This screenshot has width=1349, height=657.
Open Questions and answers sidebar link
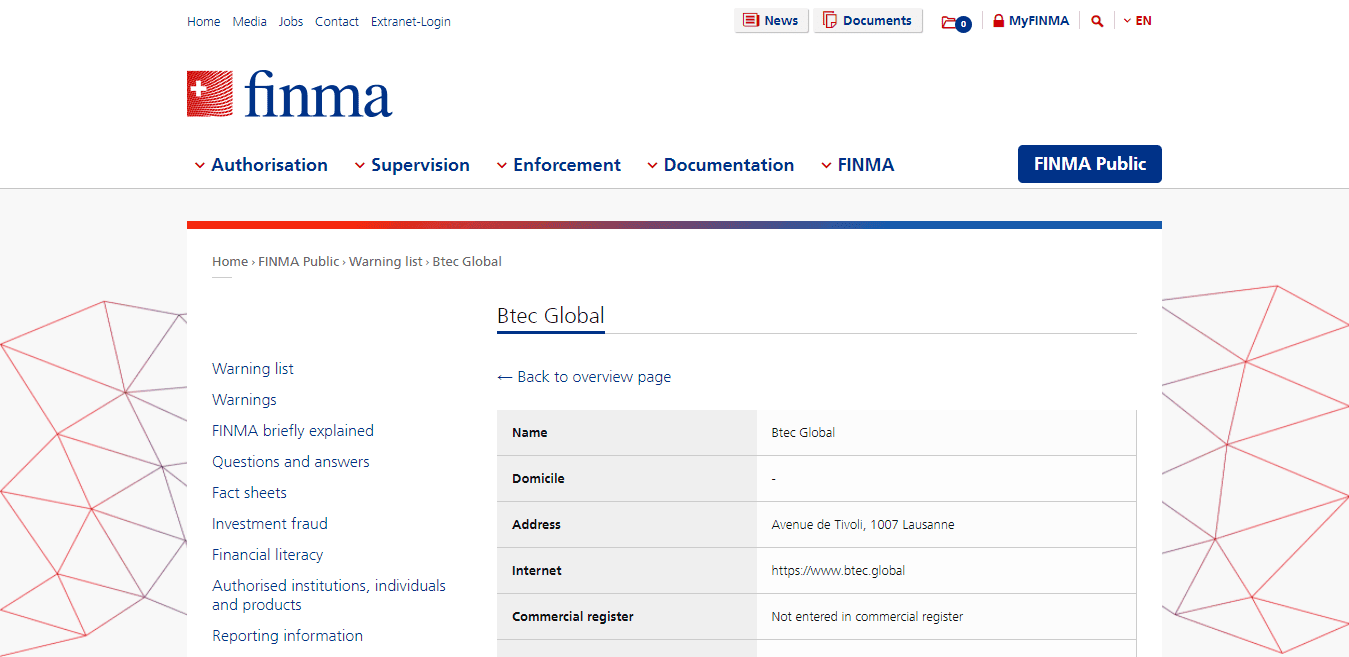(x=291, y=462)
